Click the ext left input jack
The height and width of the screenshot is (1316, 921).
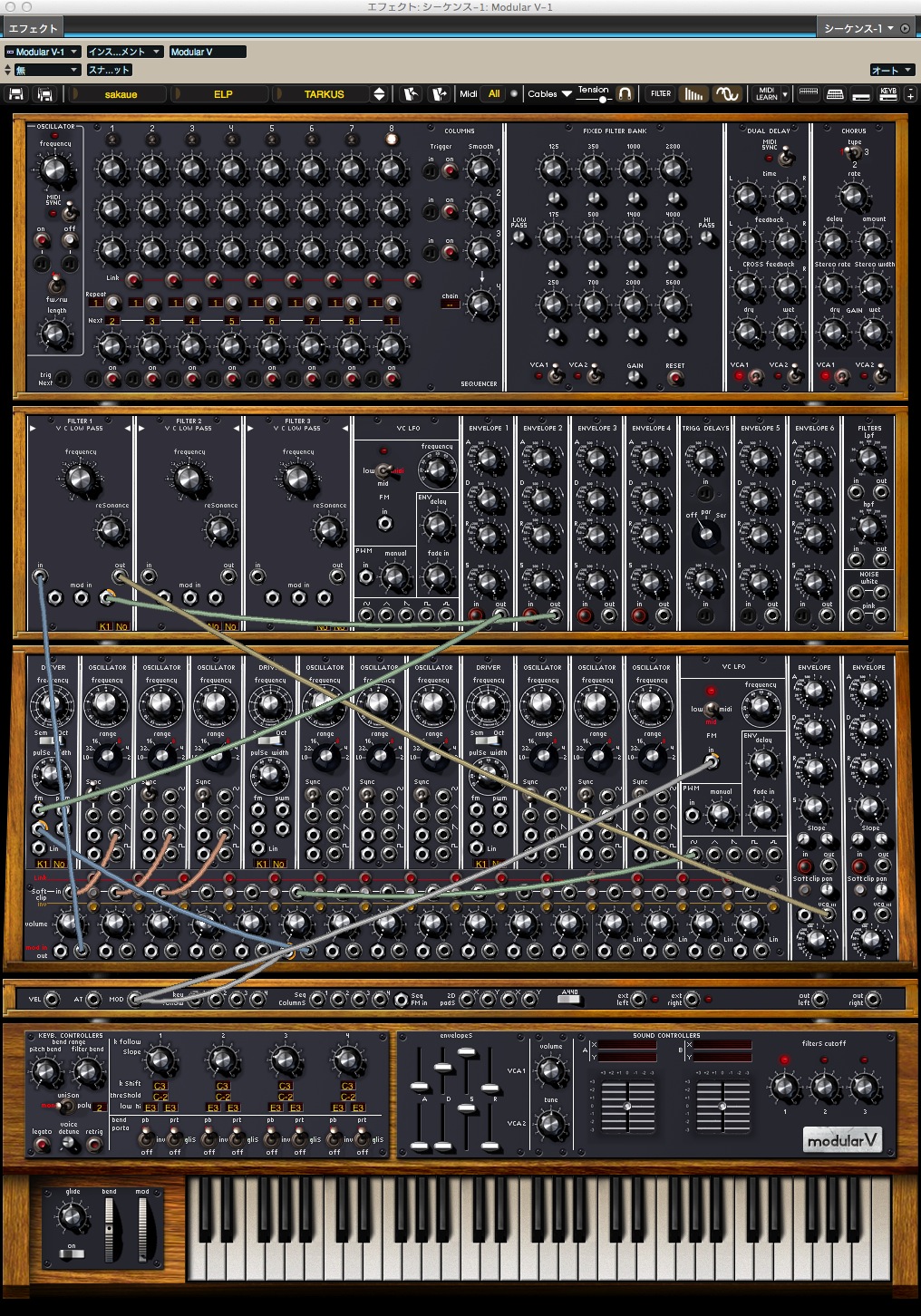[x=638, y=1000]
